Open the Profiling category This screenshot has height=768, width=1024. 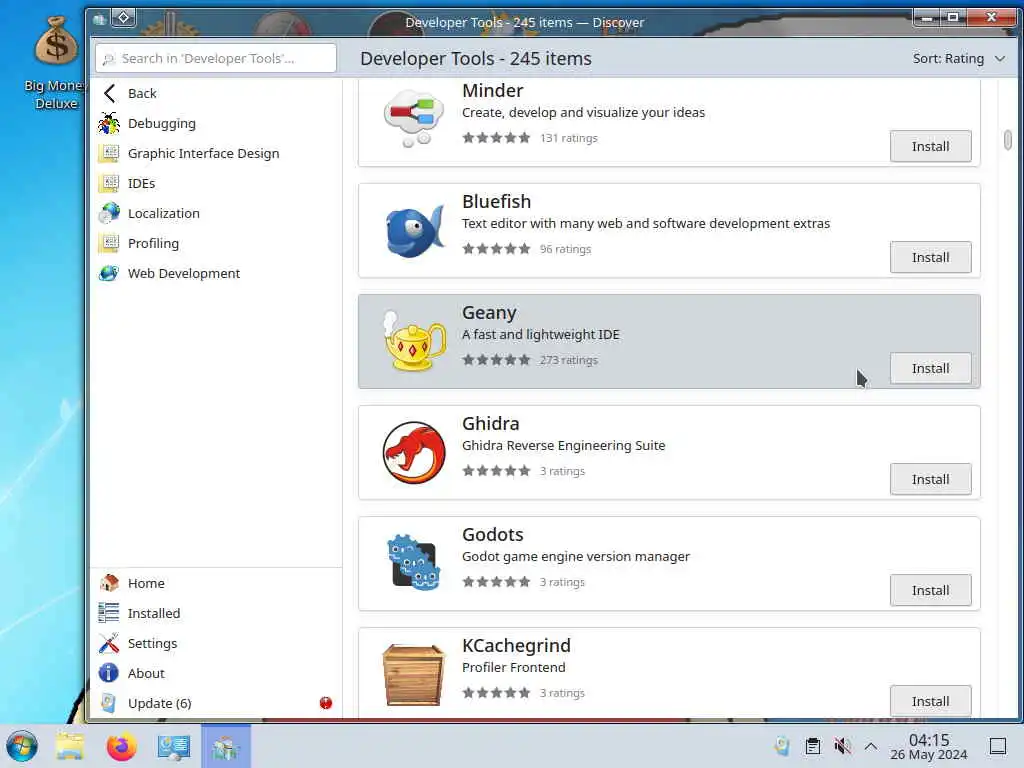click(x=216, y=244)
